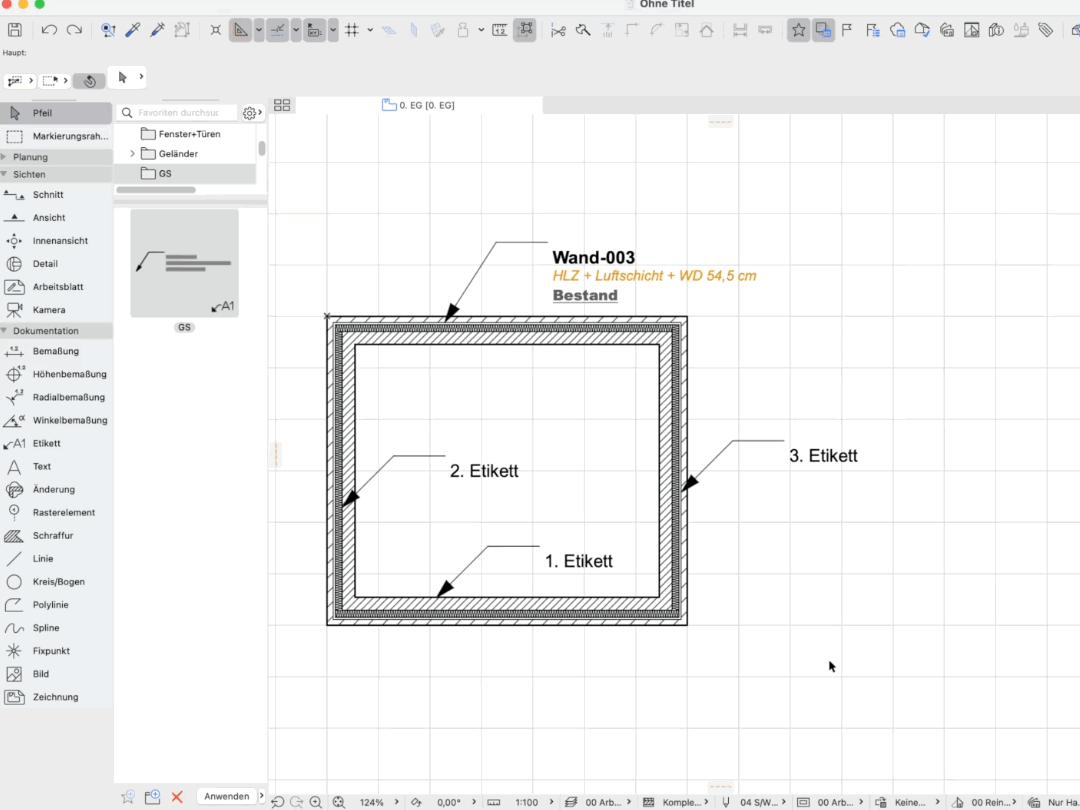Viewport: 1080px width, 810px height.
Task: Click the Save icon in toolbar
Action: pos(14,30)
